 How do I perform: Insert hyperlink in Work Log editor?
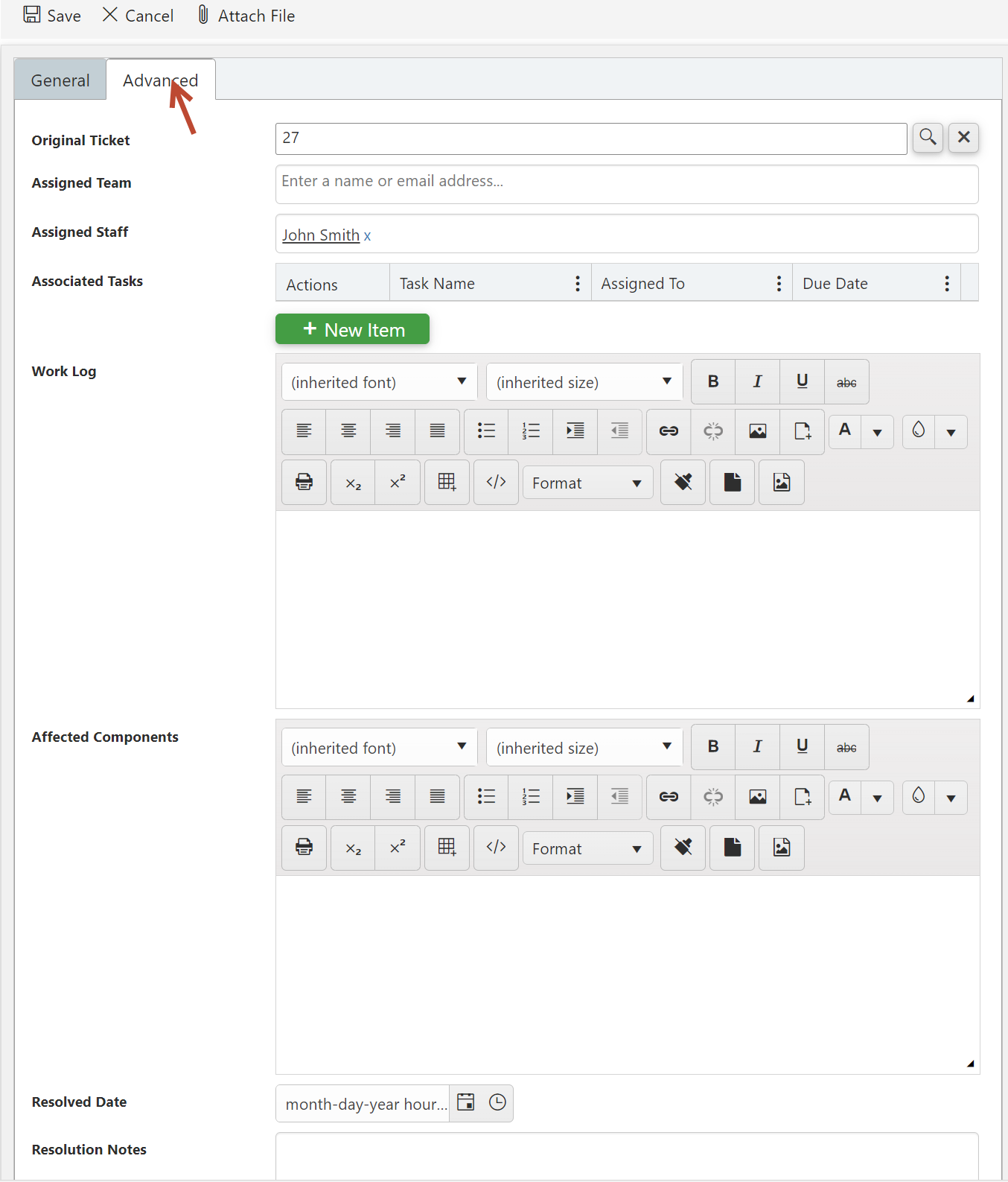(x=669, y=431)
